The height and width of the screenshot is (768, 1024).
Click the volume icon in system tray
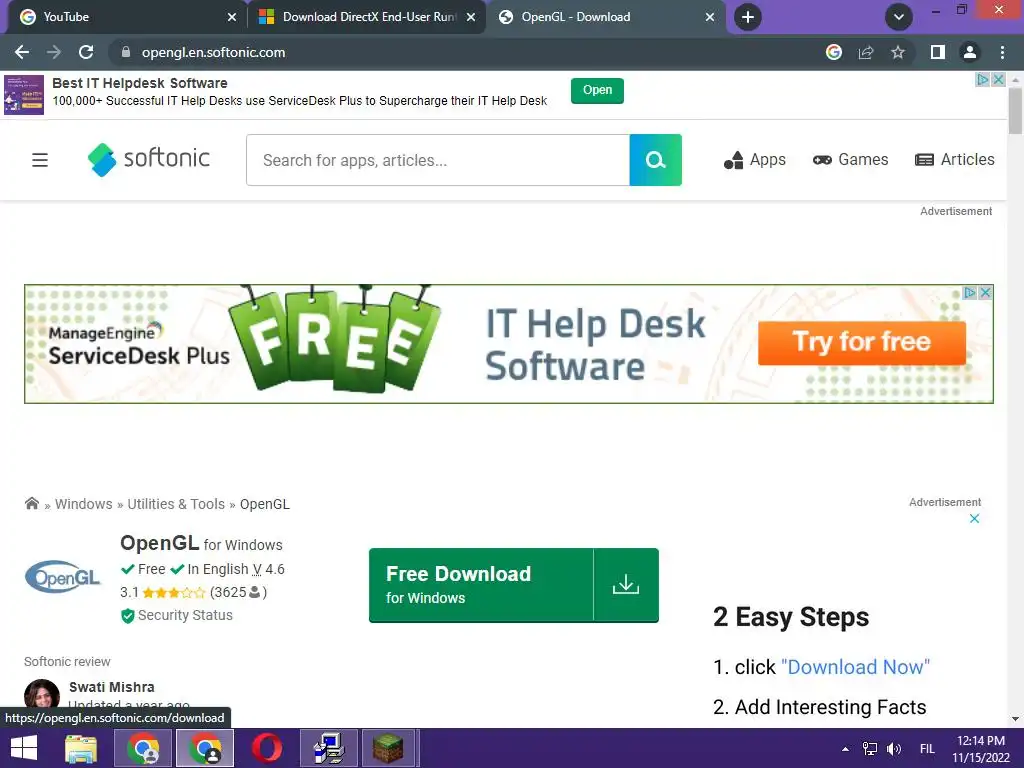click(893, 749)
